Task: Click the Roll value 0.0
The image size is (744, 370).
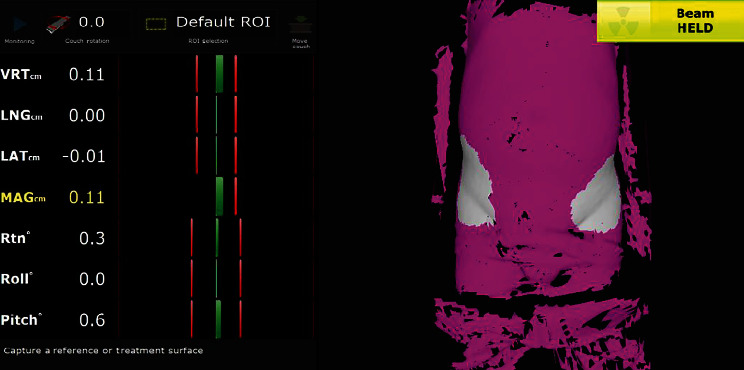Action: tap(92, 279)
